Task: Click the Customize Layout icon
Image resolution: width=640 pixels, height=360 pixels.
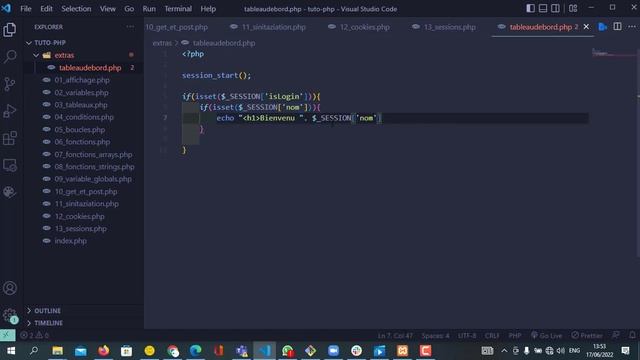Action: [x=573, y=8]
